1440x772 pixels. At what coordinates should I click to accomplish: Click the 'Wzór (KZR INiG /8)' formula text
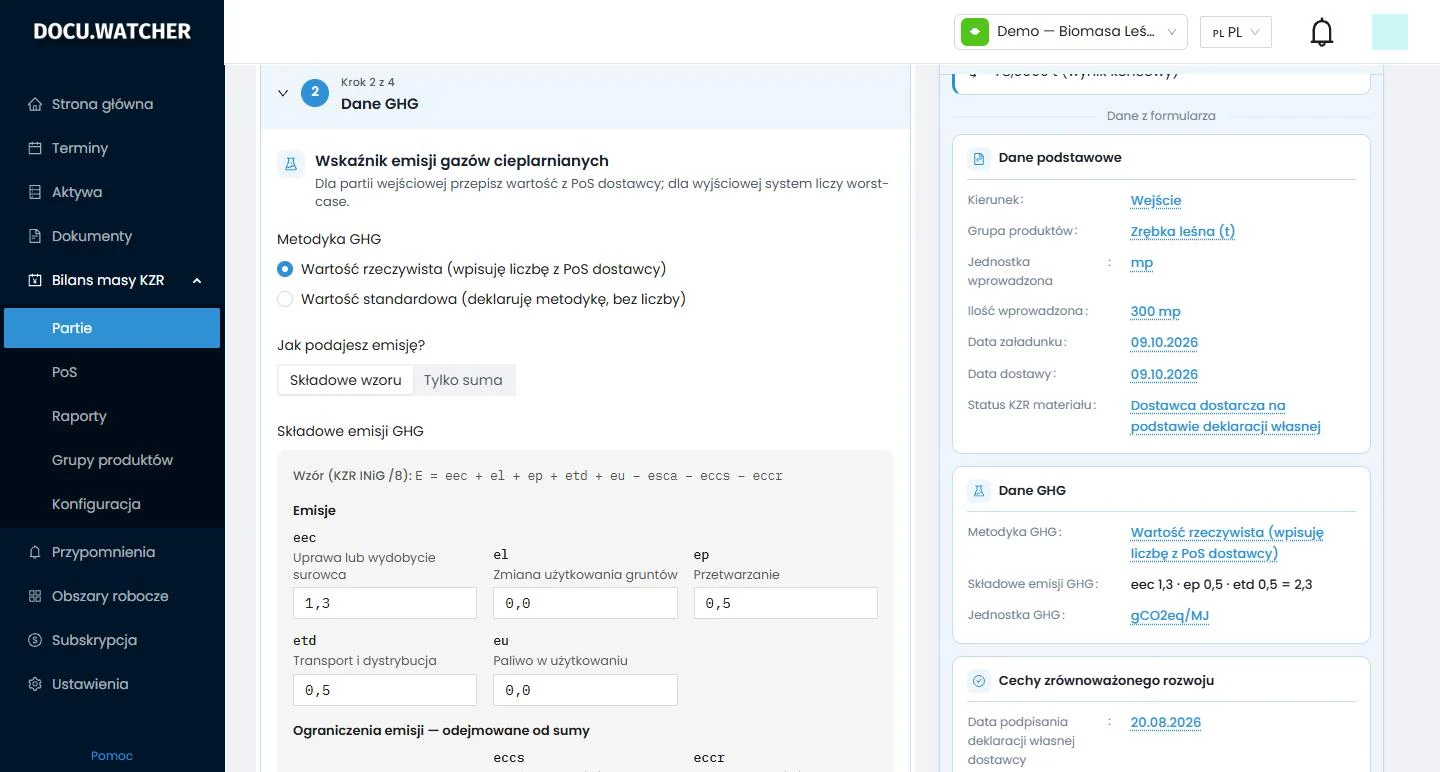(x=538, y=475)
